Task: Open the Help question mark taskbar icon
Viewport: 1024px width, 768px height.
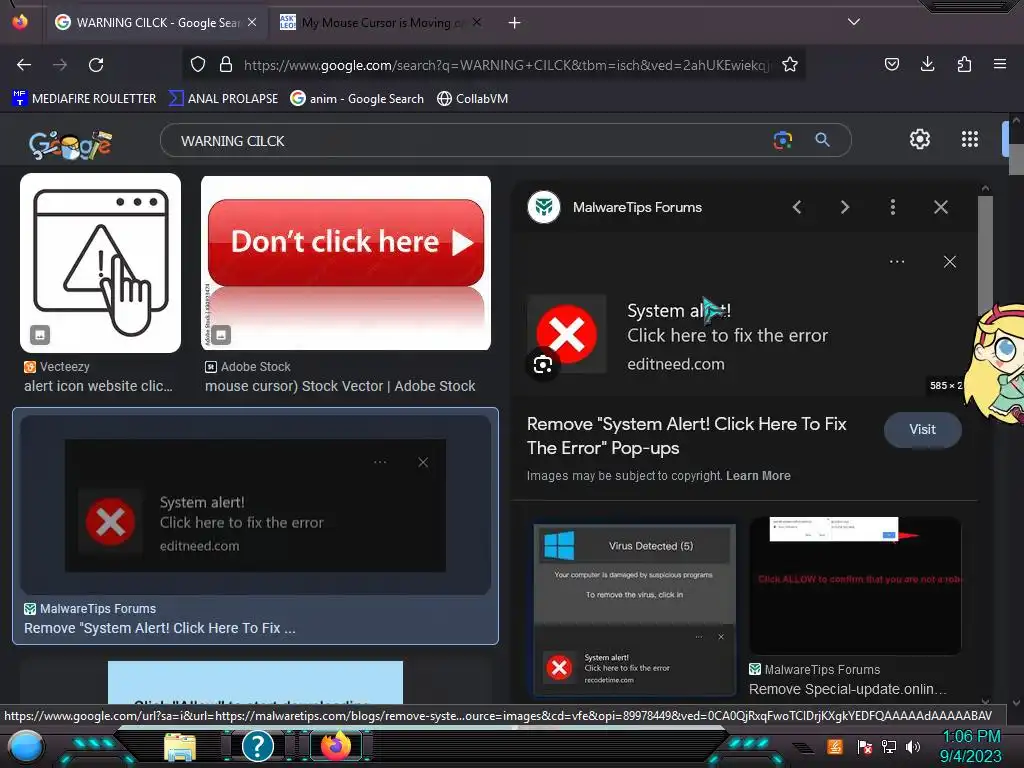Action: click(x=257, y=746)
